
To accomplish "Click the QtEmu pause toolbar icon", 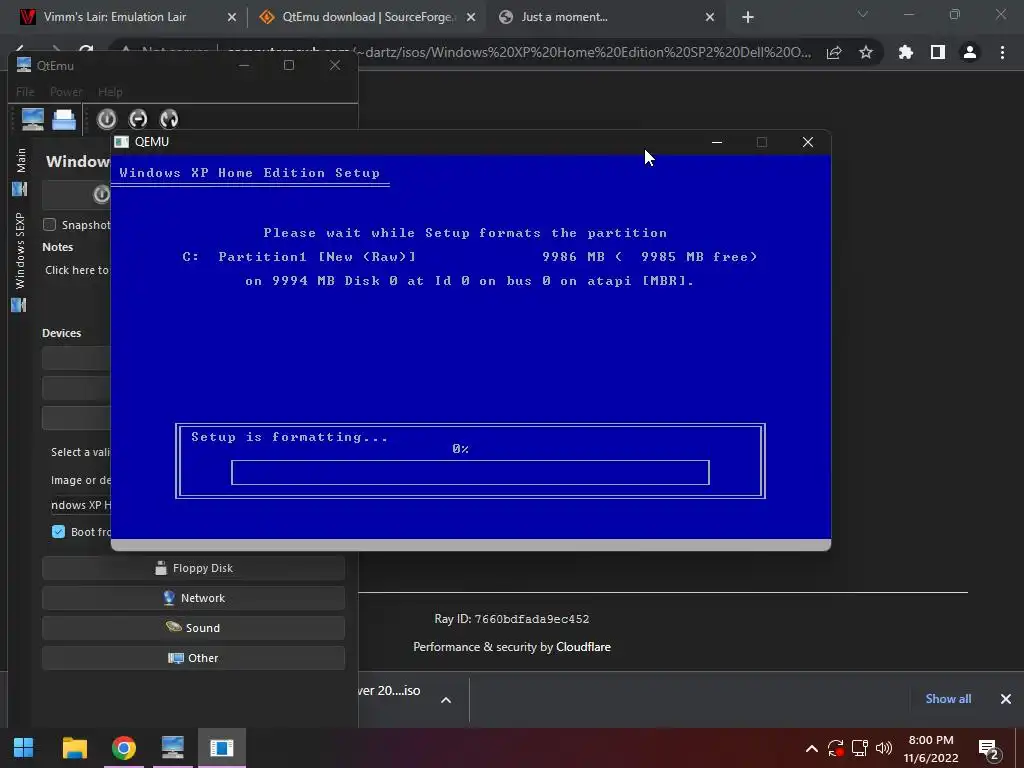I will 138,119.
